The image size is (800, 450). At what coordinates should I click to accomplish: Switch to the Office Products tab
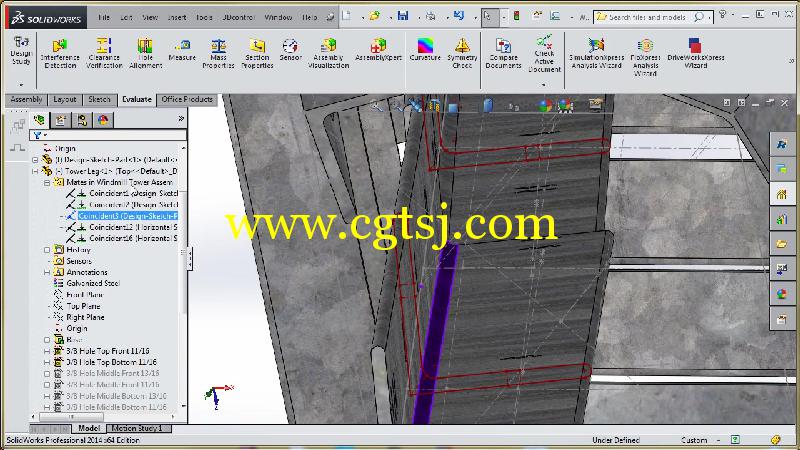coord(187,99)
